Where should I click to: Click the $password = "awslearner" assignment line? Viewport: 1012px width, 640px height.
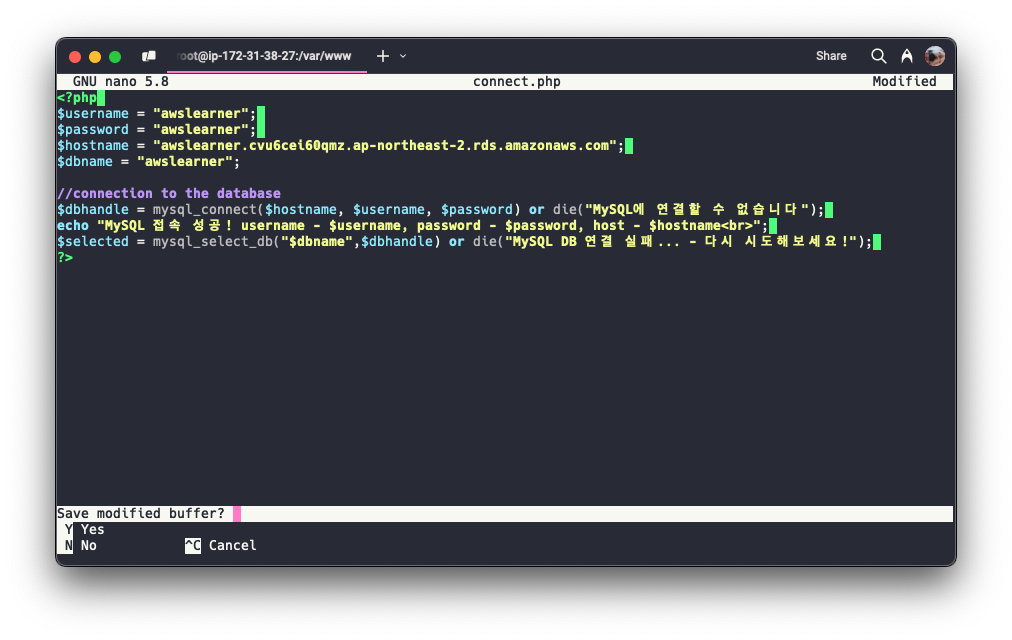point(156,130)
